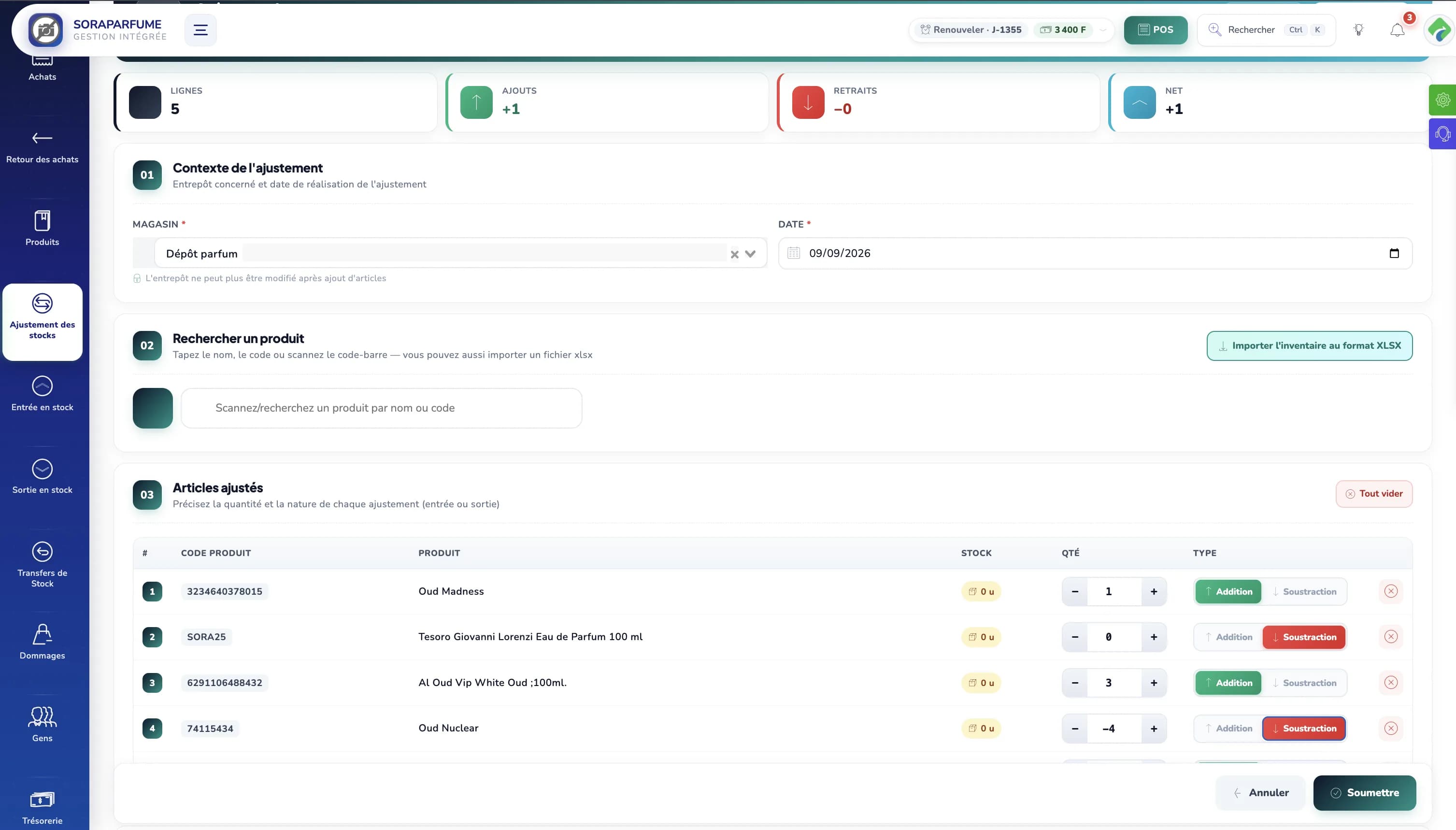Open the Achats sidebar section

42,69
